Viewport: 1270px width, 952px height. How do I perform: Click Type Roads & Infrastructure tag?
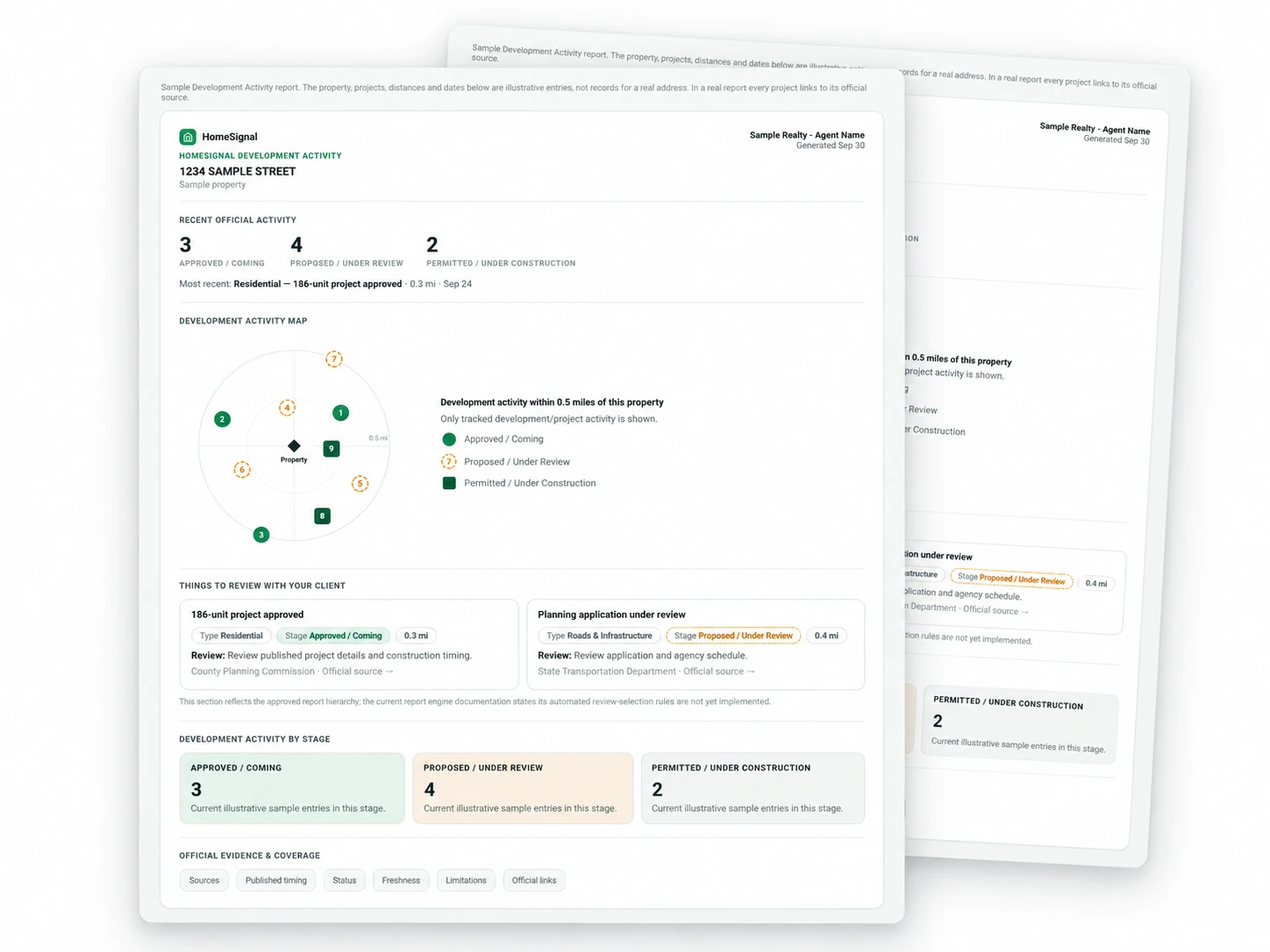[x=599, y=636]
